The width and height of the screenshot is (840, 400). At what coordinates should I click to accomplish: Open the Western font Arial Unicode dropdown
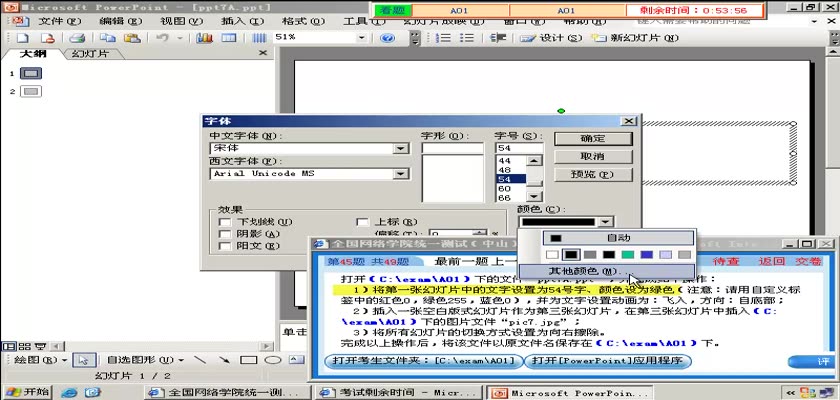tap(401, 173)
